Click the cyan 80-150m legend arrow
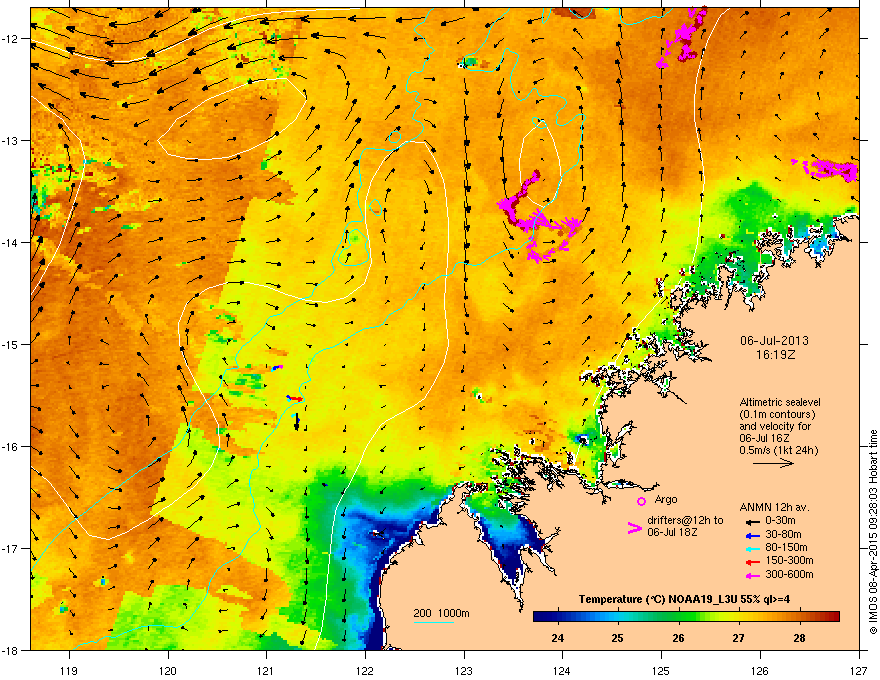 [x=753, y=548]
